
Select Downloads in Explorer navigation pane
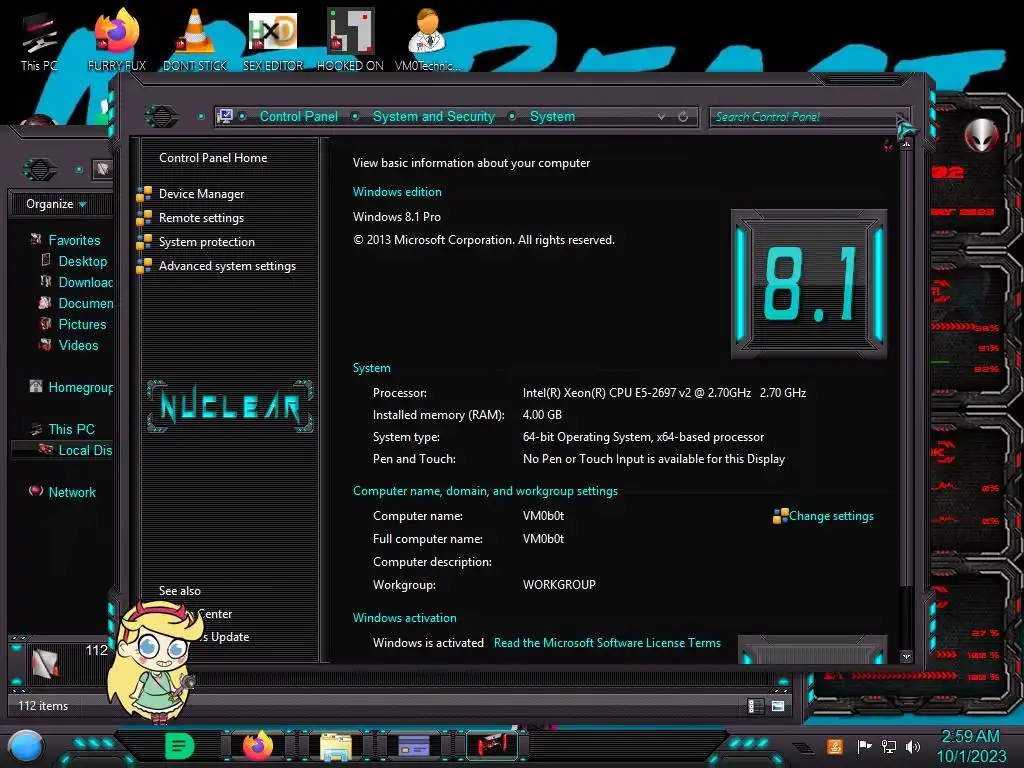click(x=86, y=282)
